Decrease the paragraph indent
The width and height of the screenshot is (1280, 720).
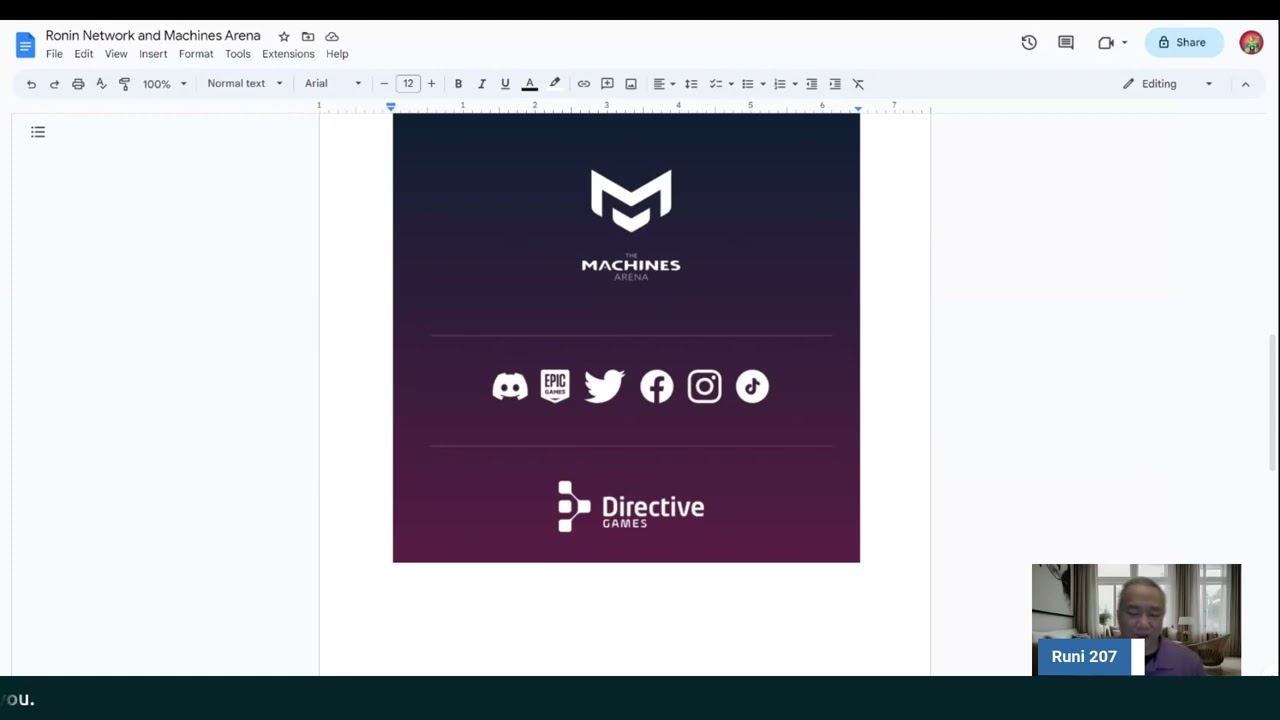point(811,84)
